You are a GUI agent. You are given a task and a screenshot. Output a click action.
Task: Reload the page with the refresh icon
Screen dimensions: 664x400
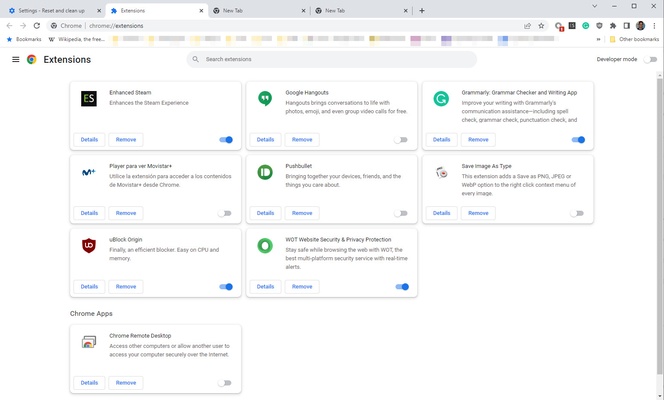[x=37, y=26]
